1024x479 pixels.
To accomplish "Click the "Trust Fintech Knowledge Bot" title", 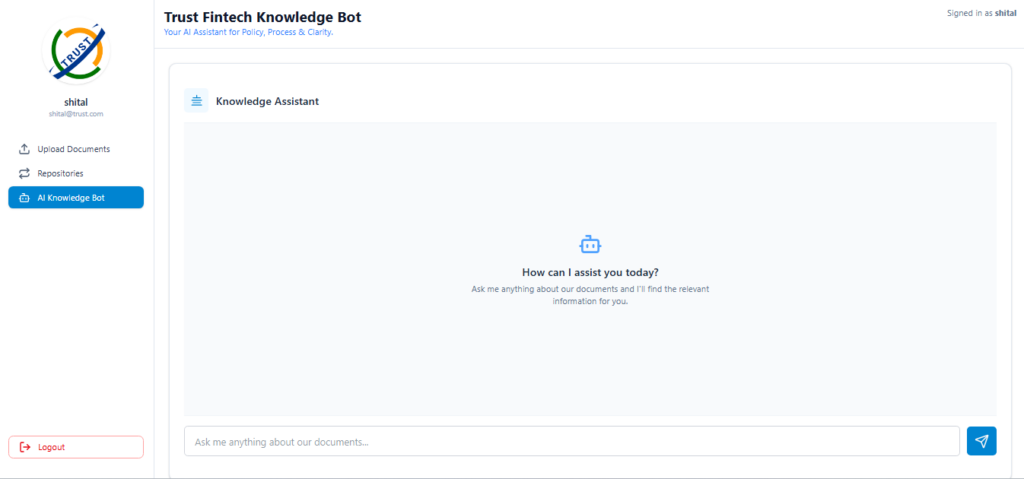I will [x=263, y=17].
